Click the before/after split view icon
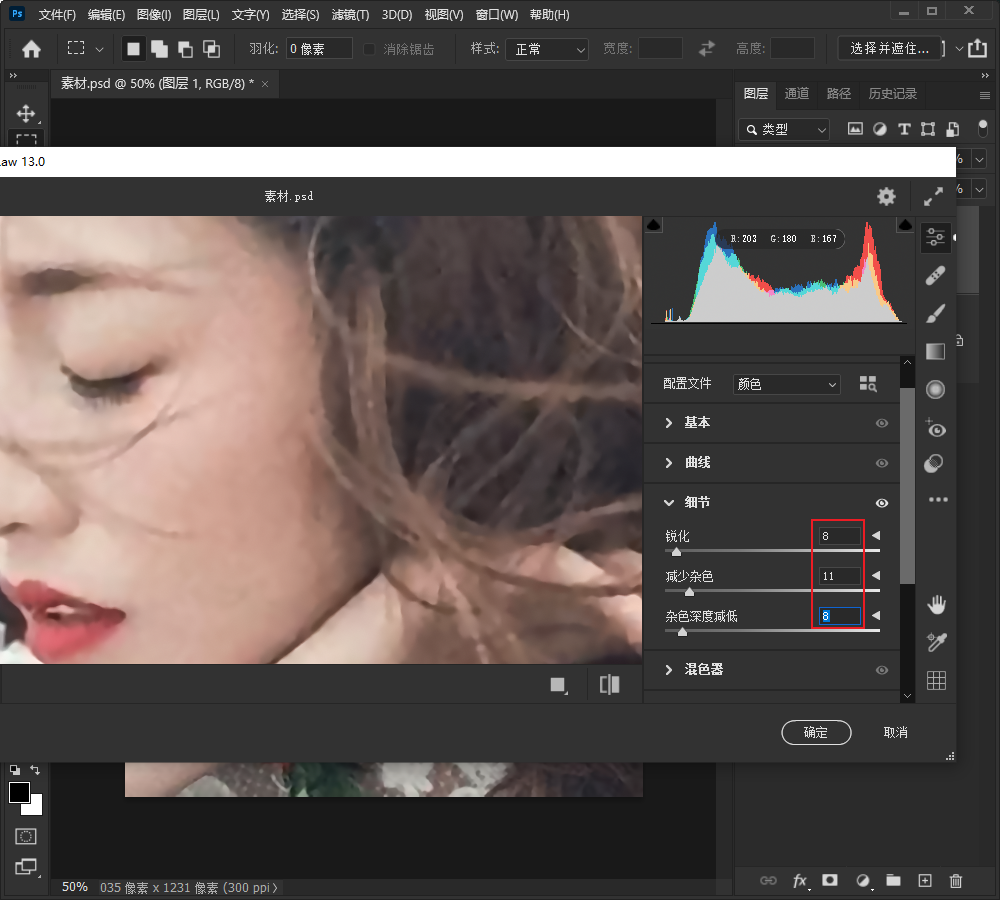Screen dimensions: 1000x900 (610, 684)
